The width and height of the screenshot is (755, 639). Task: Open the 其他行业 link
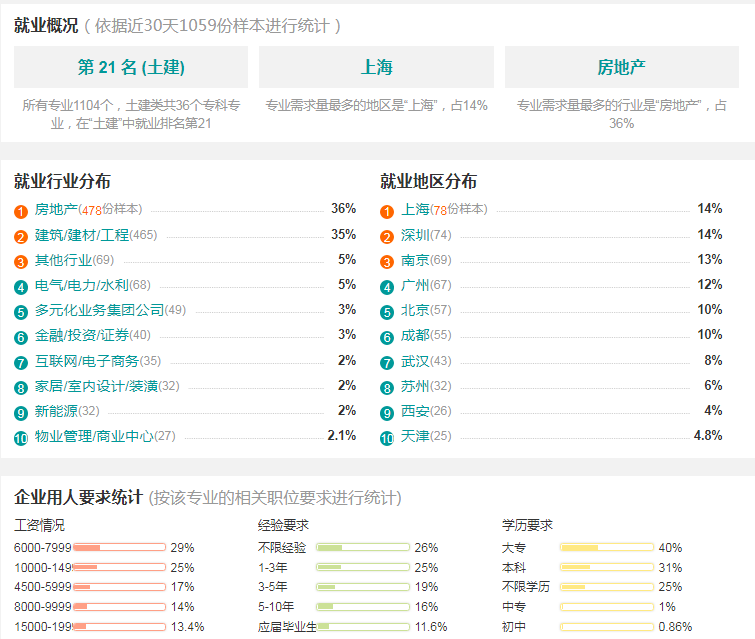click(x=63, y=260)
